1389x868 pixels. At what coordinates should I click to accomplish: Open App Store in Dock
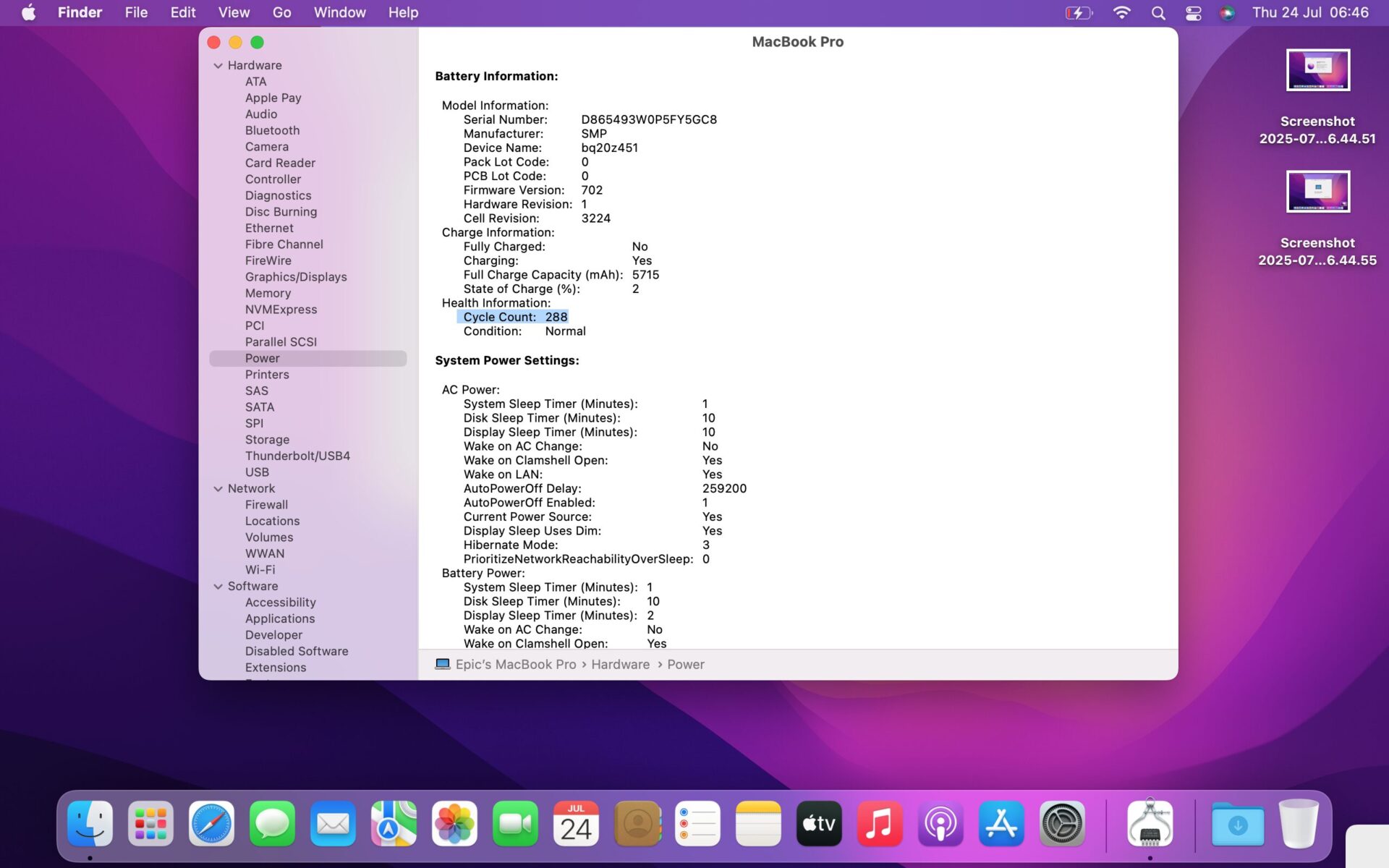pyautogui.click(x=1001, y=823)
